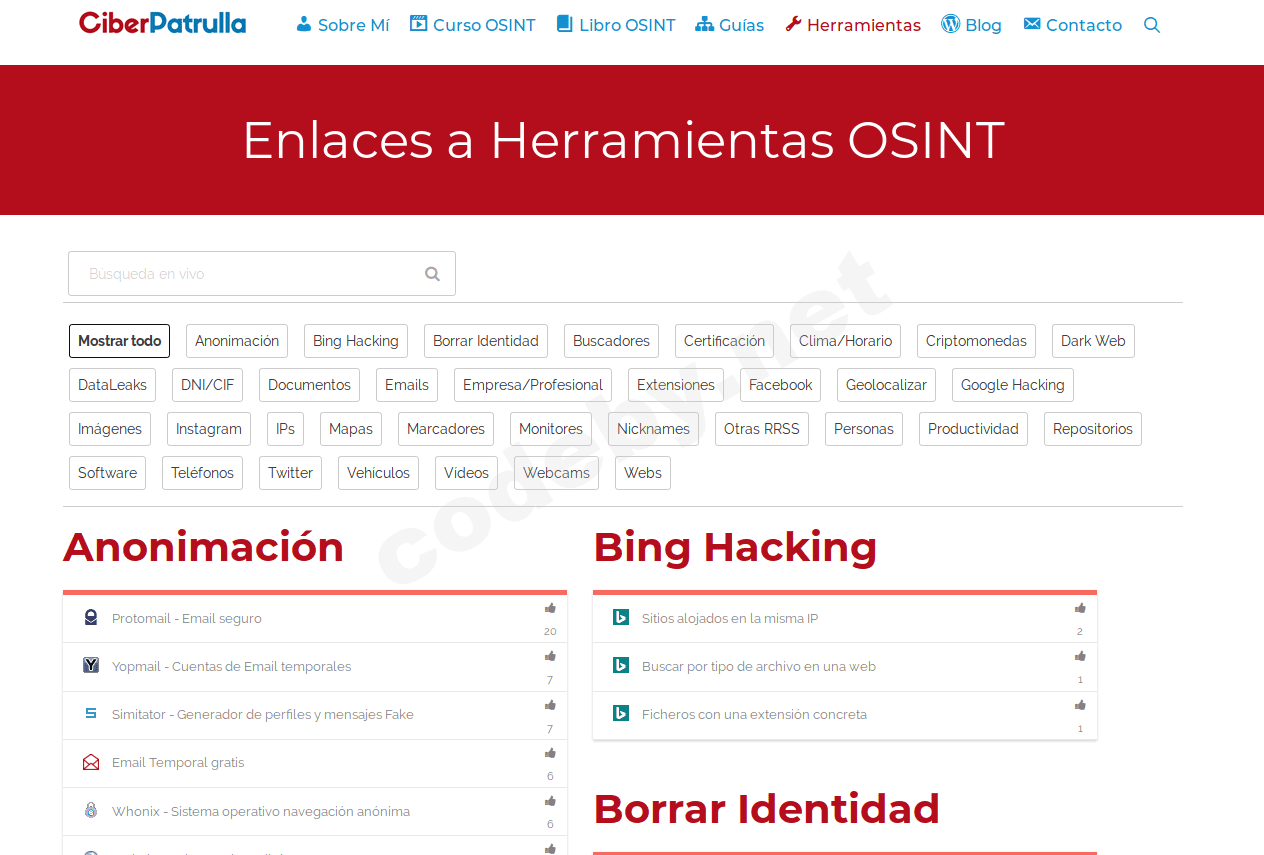Click the Yopmail favicon icon
Screen dimensions: 1264x855
point(91,666)
